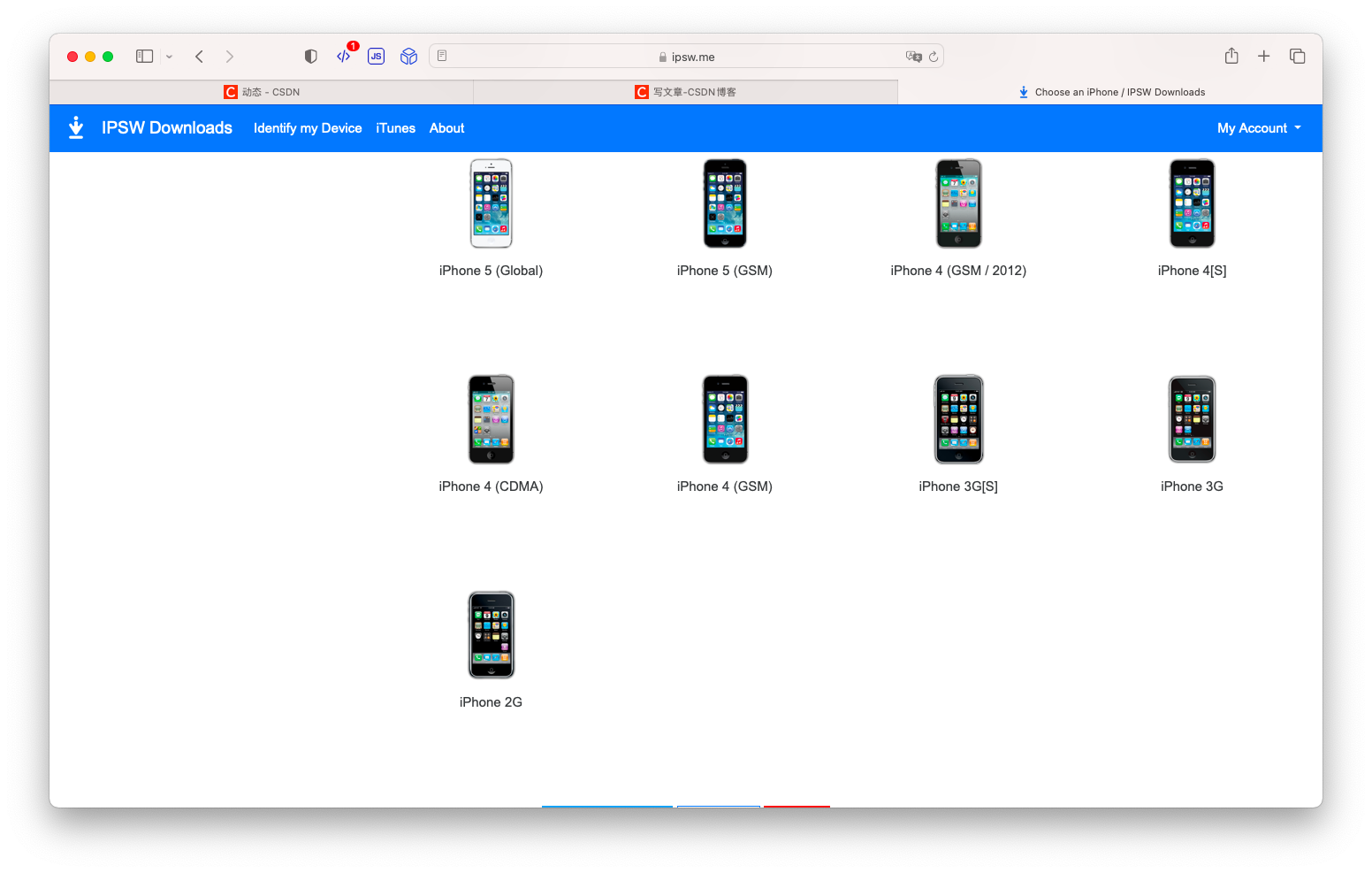Click the iPhone 5 (GSM) label
1372x873 pixels.
tap(725, 271)
